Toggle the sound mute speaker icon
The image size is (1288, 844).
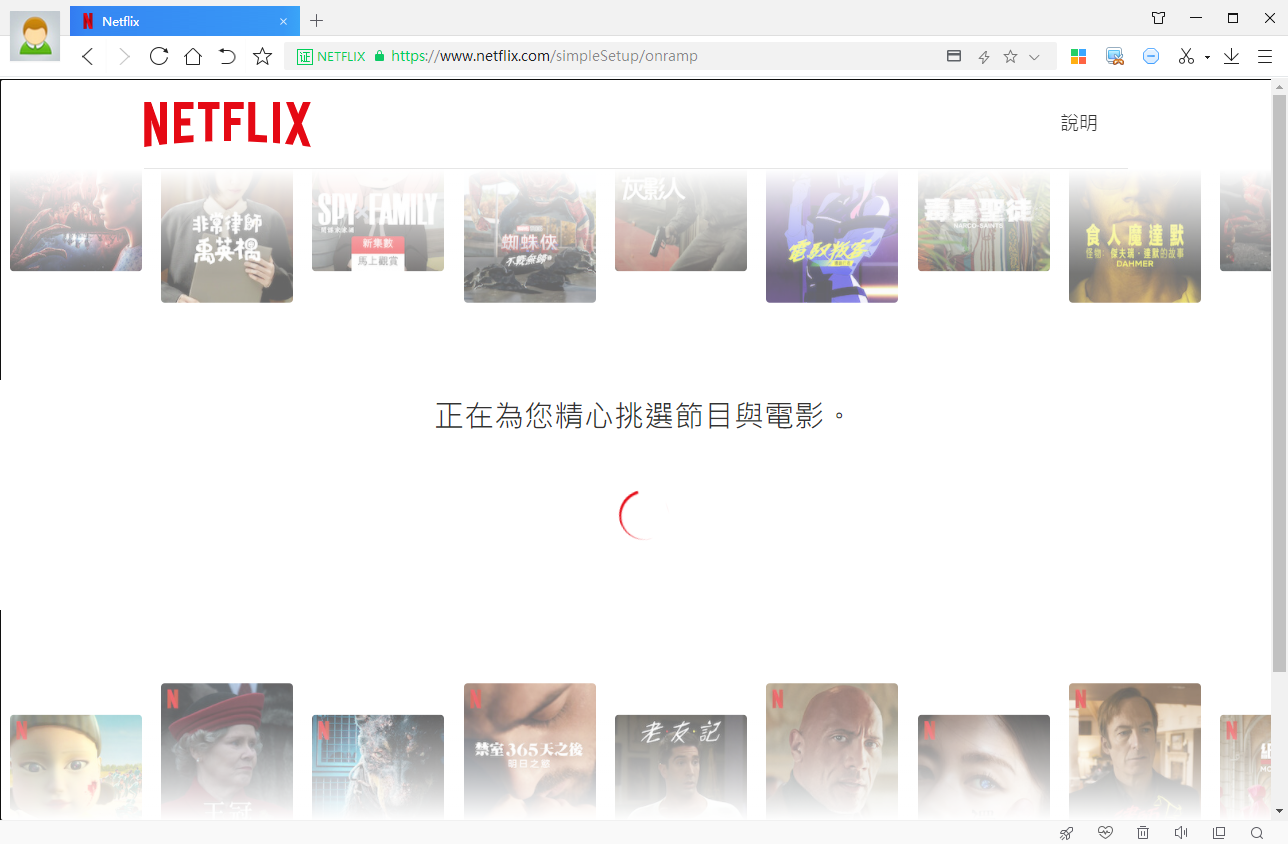(x=1181, y=833)
